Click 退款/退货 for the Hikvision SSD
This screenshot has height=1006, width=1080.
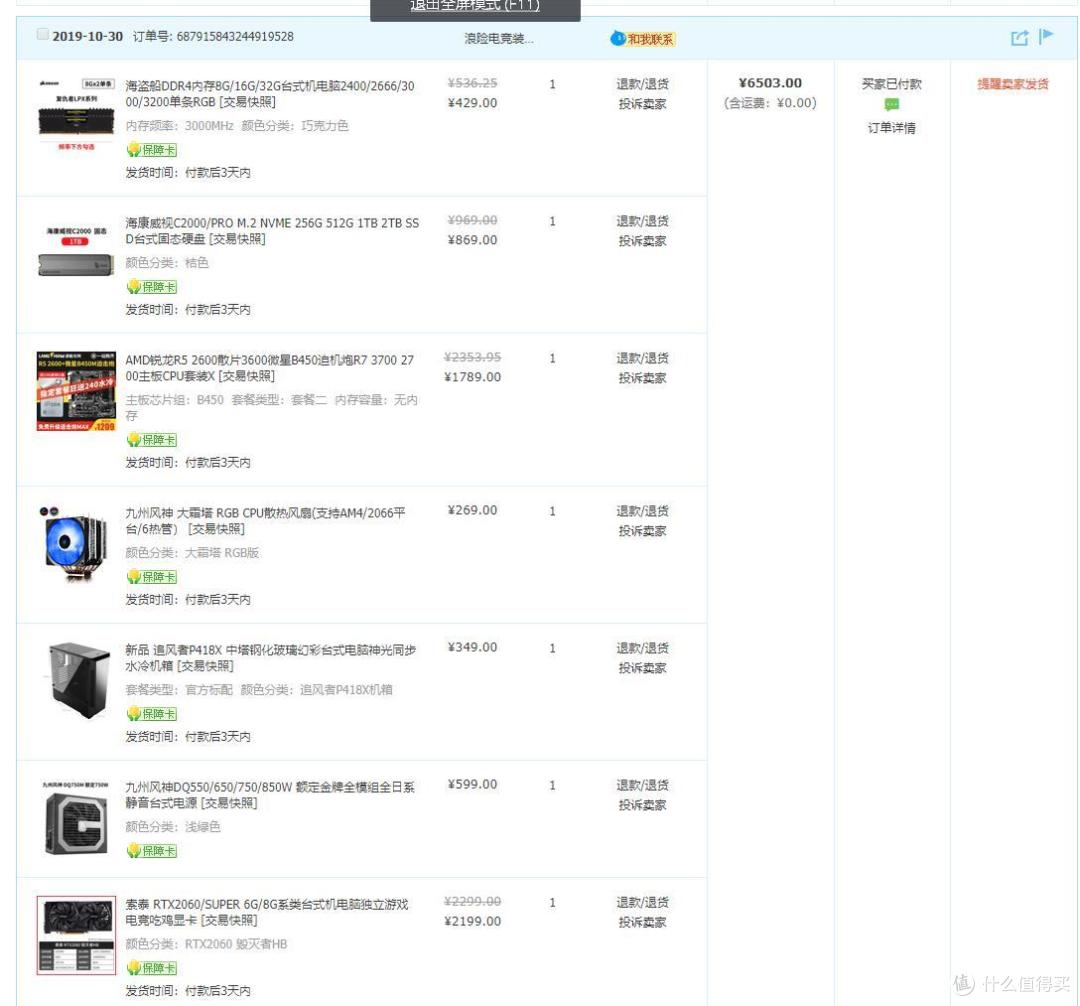click(x=642, y=221)
